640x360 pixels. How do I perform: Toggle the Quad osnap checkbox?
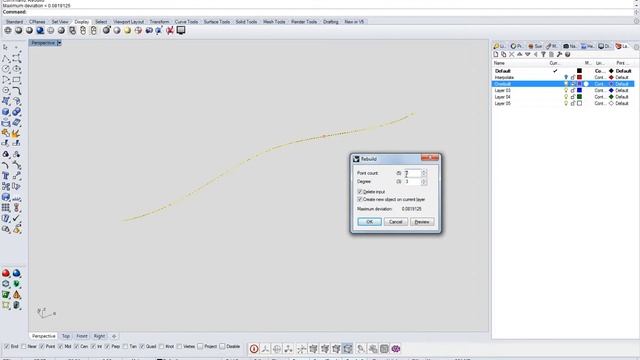pos(142,346)
